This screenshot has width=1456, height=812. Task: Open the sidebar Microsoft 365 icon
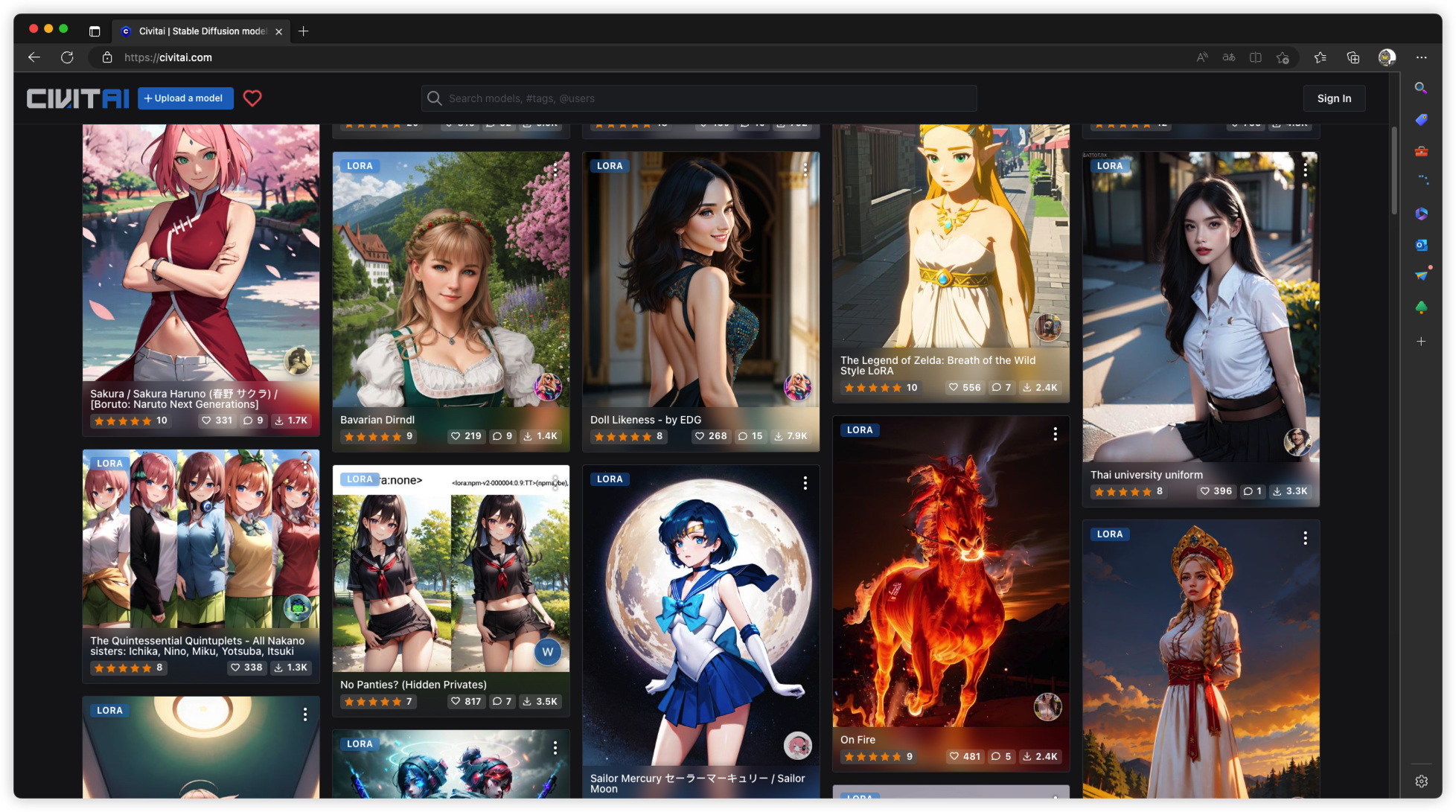coord(1421,214)
